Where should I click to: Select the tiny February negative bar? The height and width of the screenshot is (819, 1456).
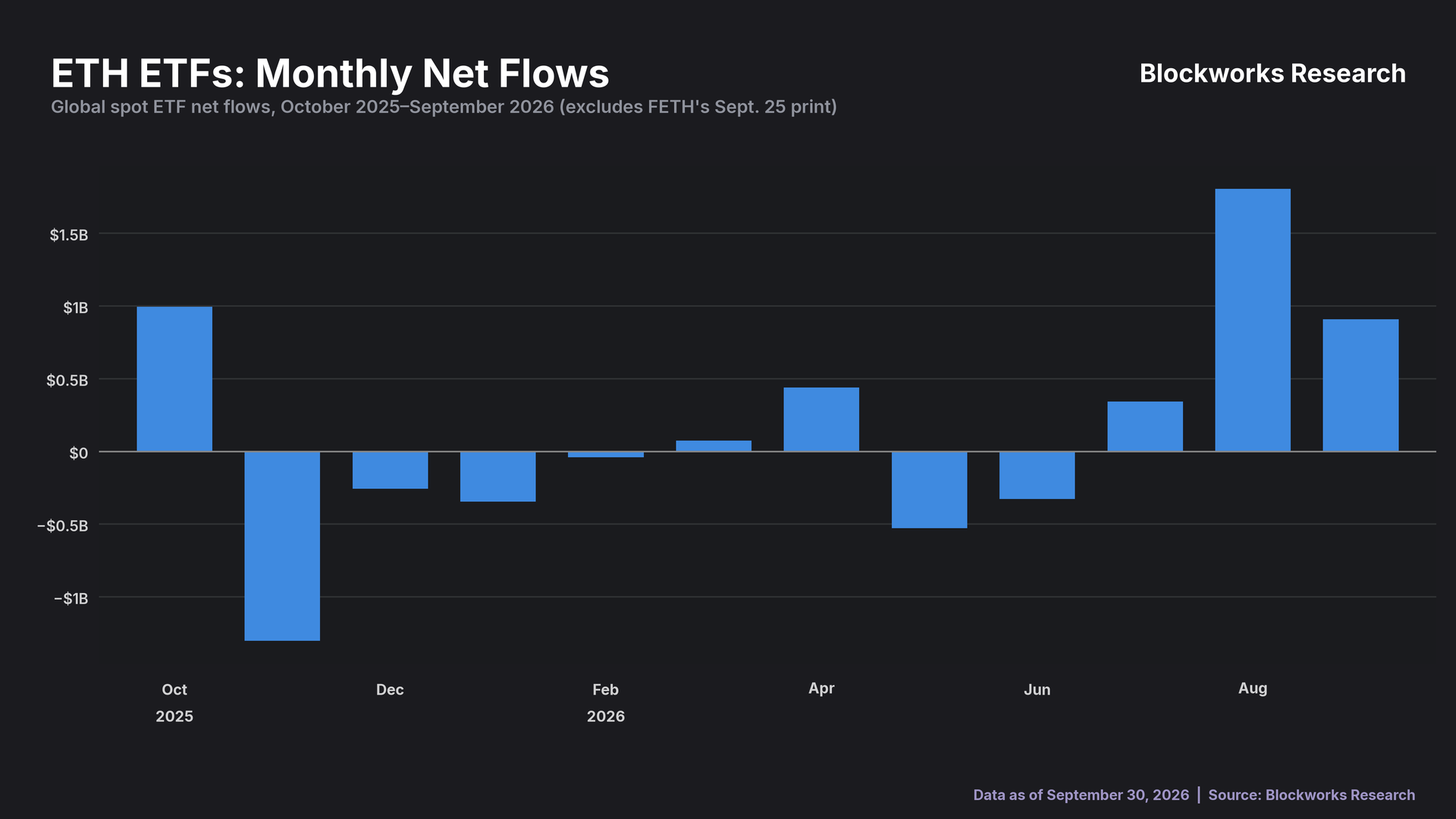[606, 454]
